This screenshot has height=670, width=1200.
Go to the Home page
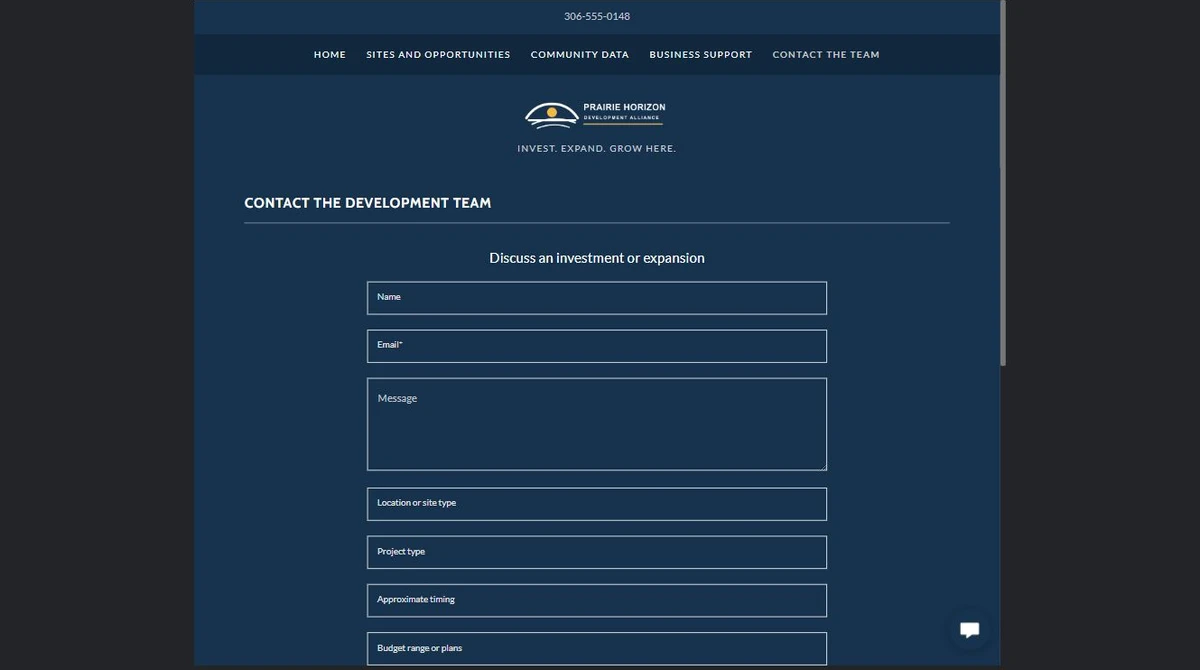coord(330,55)
